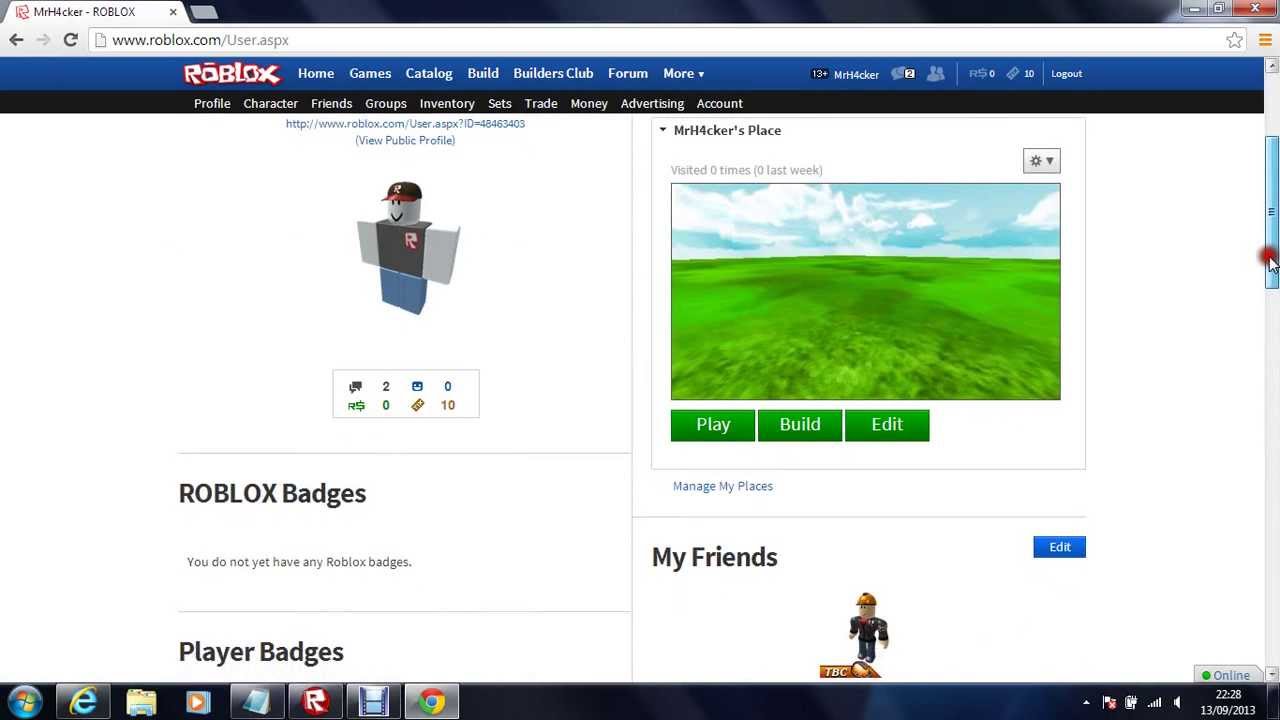Open the Windows Start button
This screenshot has height=720, width=1280.
point(24,702)
